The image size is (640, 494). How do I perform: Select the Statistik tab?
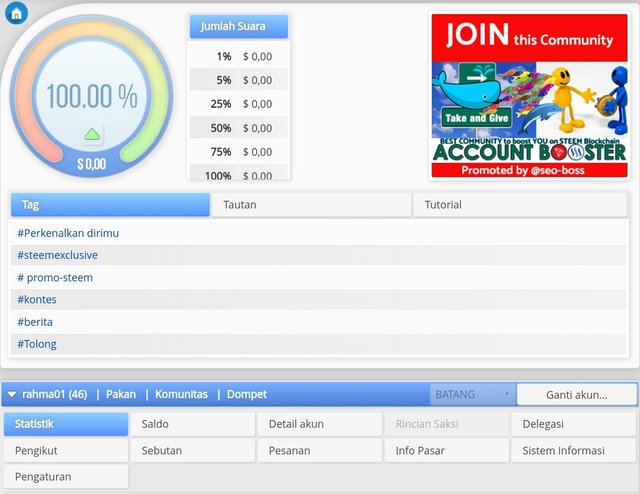pos(66,424)
